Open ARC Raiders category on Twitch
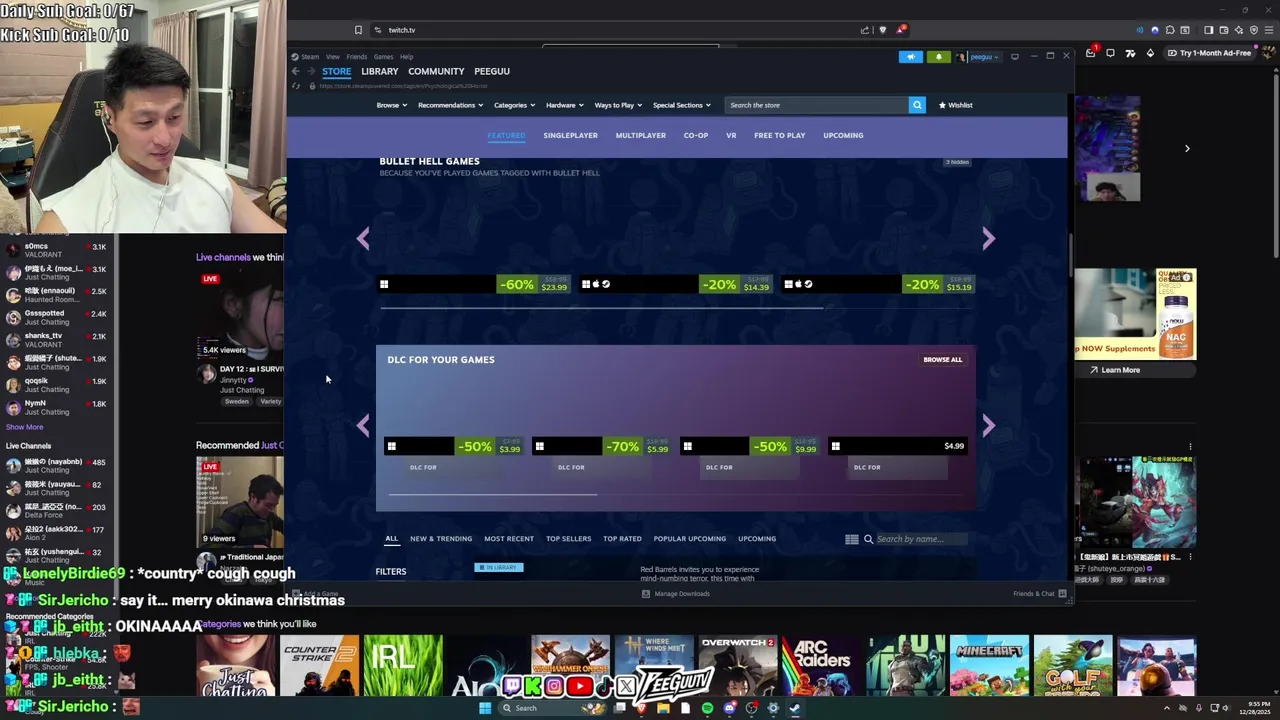Image resolution: width=1280 pixels, height=720 pixels. pyautogui.click(x=822, y=665)
